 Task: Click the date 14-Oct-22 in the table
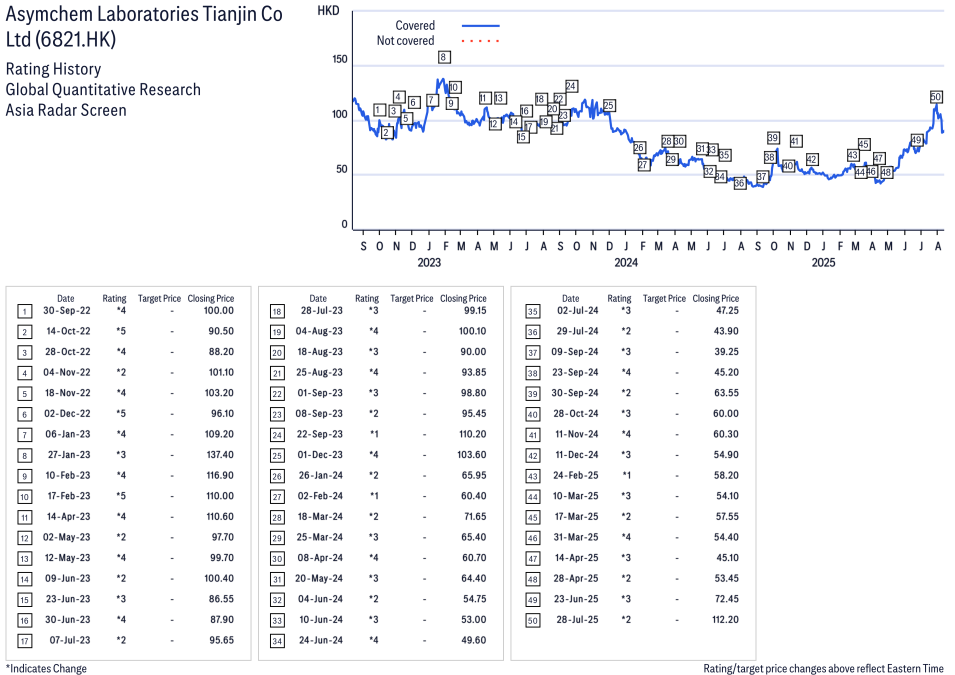68,331
